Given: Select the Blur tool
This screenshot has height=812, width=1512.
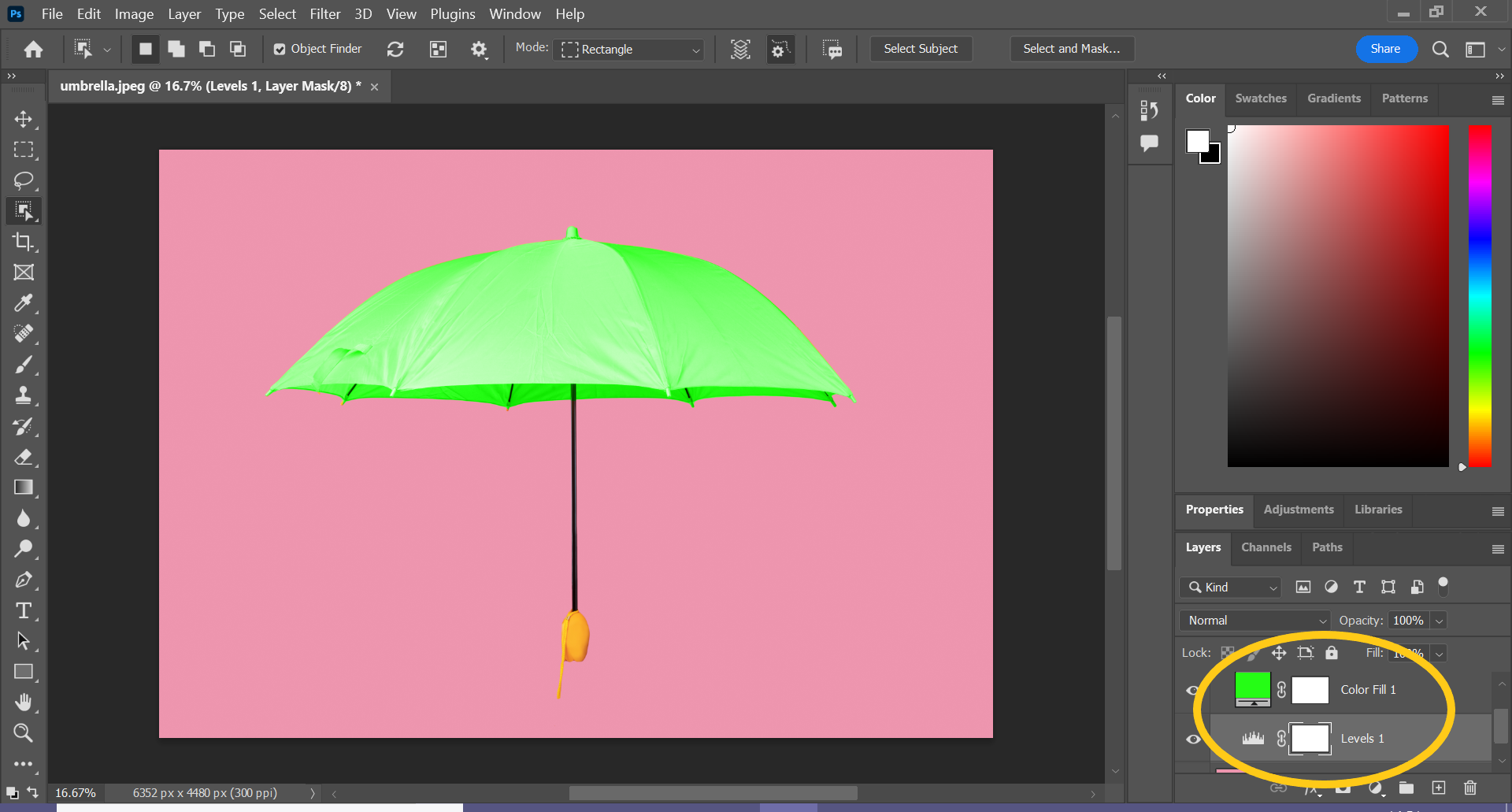Looking at the screenshot, I should coord(24,518).
